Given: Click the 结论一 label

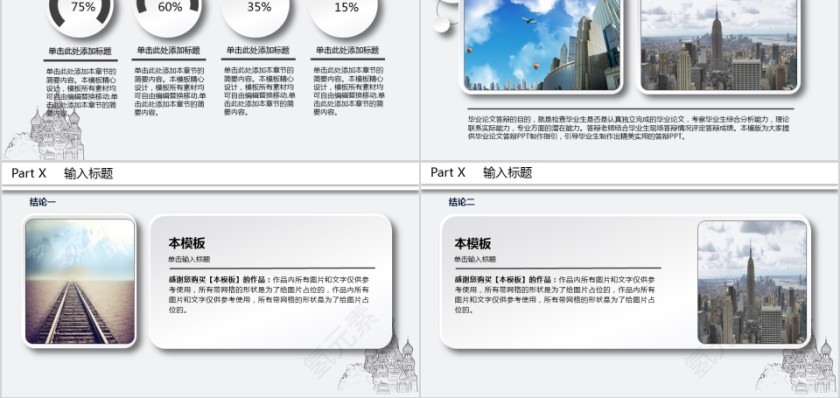Looking at the screenshot, I should [42, 202].
